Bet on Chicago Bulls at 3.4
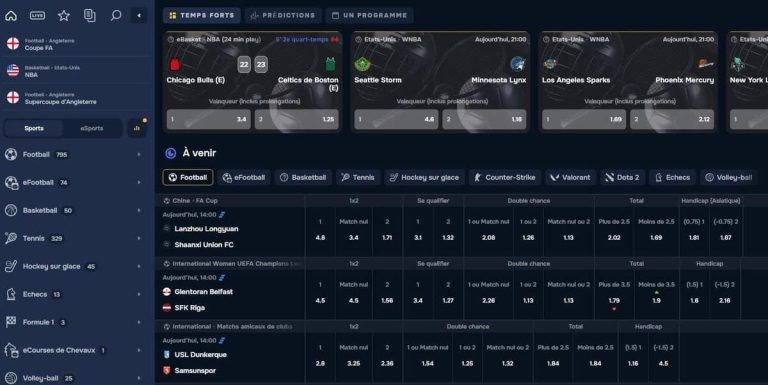Image resolution: width=768 pixels, height=385 pixels. [209, 119]
